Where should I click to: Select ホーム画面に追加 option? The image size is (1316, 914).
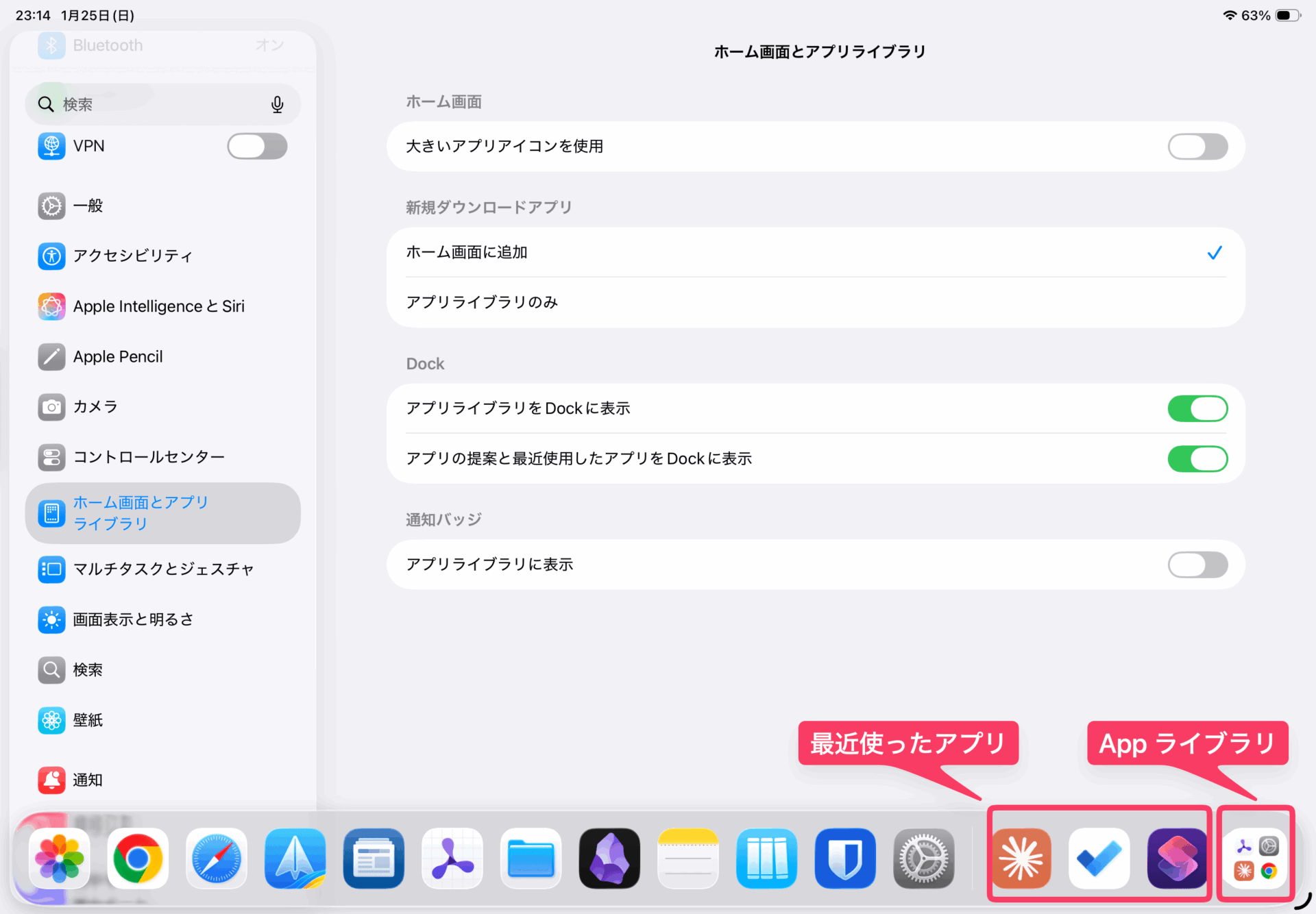[x=816, y=252]
